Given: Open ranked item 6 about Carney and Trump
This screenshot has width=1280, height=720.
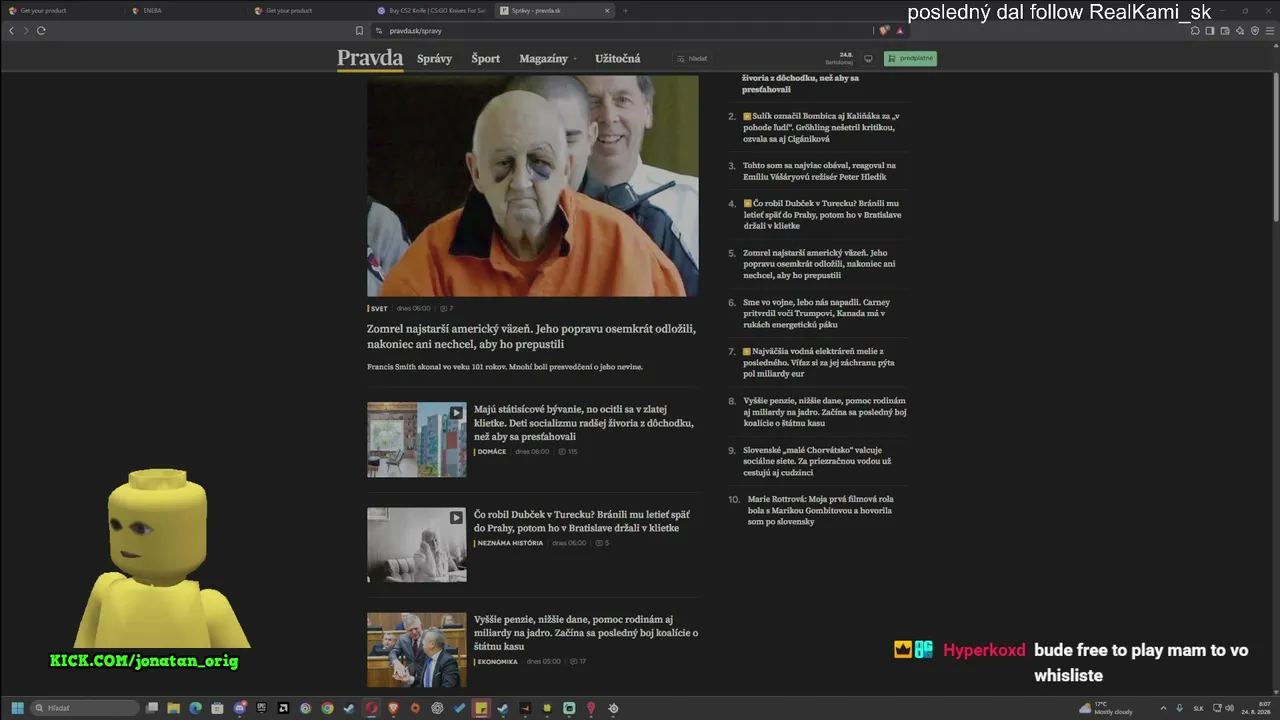Looking at the screenshot, I should click(818, 313).
